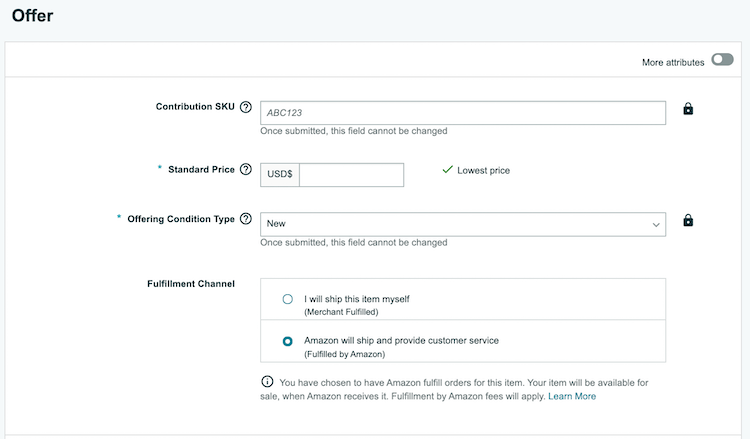This screenshot has width=750, height=439.
Task: Click the Offer section heading
Action: tap(33, 16)
